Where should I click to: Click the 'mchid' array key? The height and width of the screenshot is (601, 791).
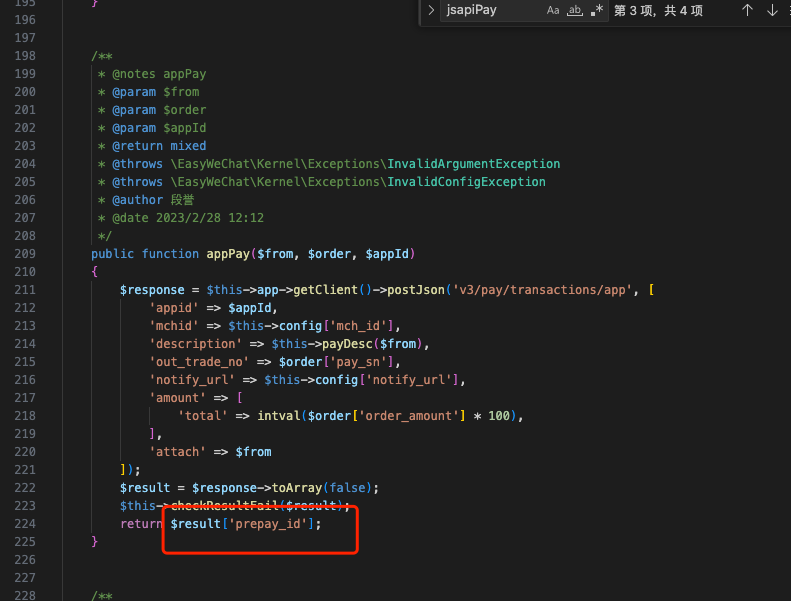point(174,326)
